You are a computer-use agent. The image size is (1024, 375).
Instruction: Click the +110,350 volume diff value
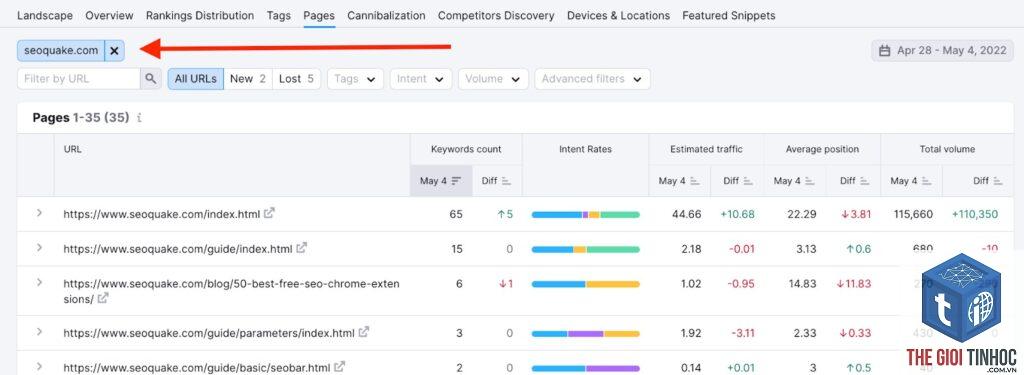(974, 214)
